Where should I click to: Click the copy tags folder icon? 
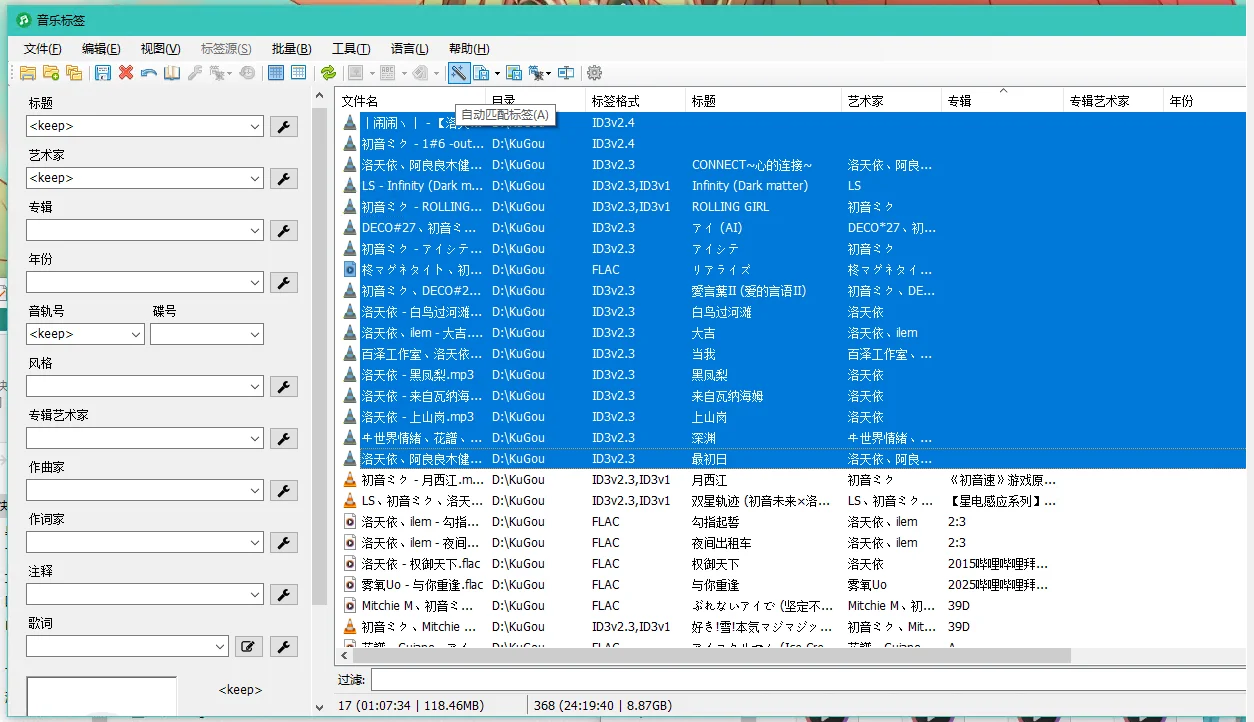(73, 72)
